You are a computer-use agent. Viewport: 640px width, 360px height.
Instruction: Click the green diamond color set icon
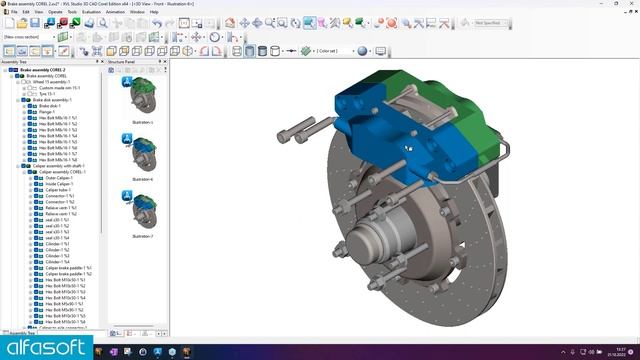point(306,51)
